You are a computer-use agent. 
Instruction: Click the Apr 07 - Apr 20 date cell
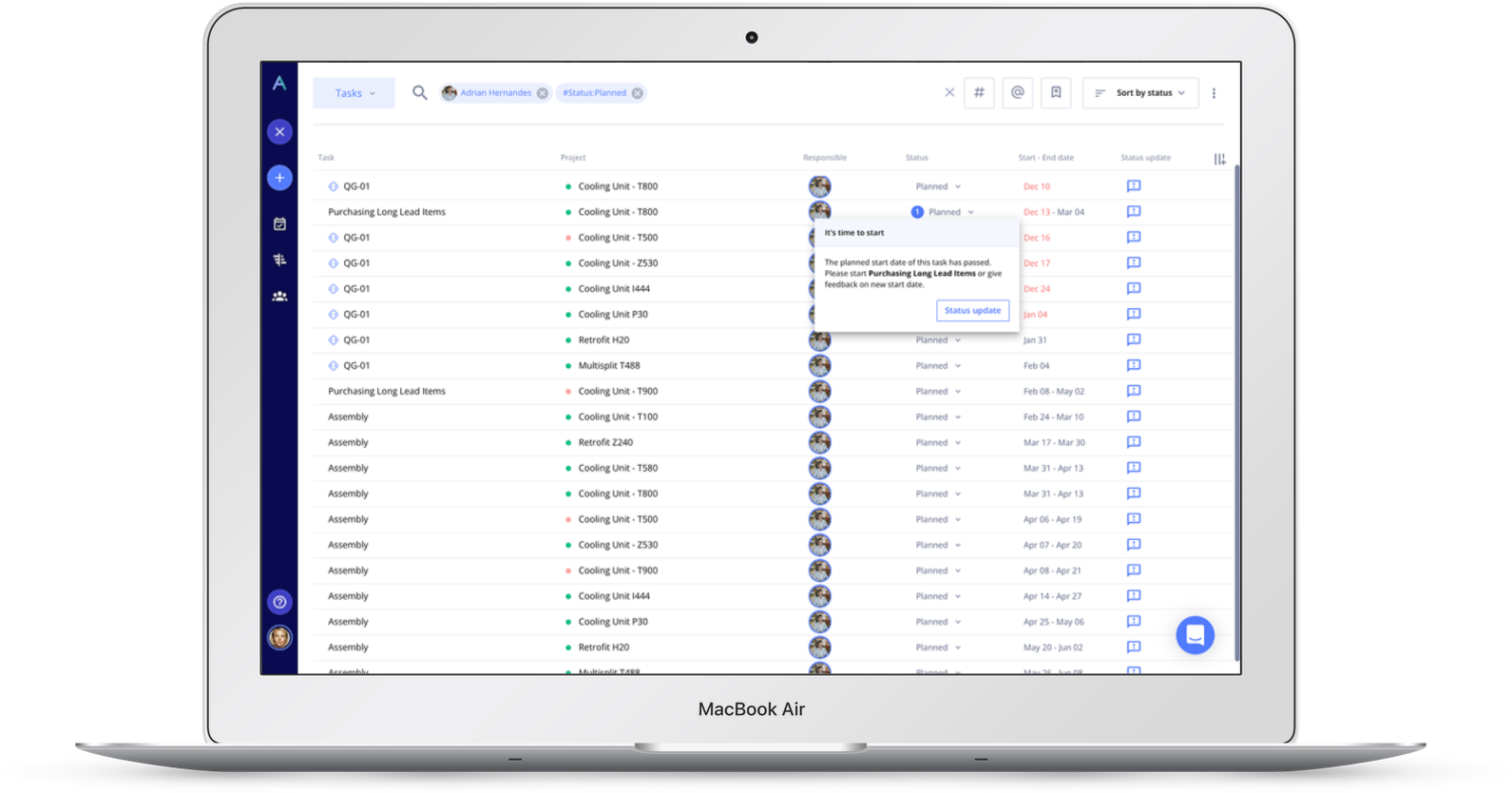[1052, 545]
